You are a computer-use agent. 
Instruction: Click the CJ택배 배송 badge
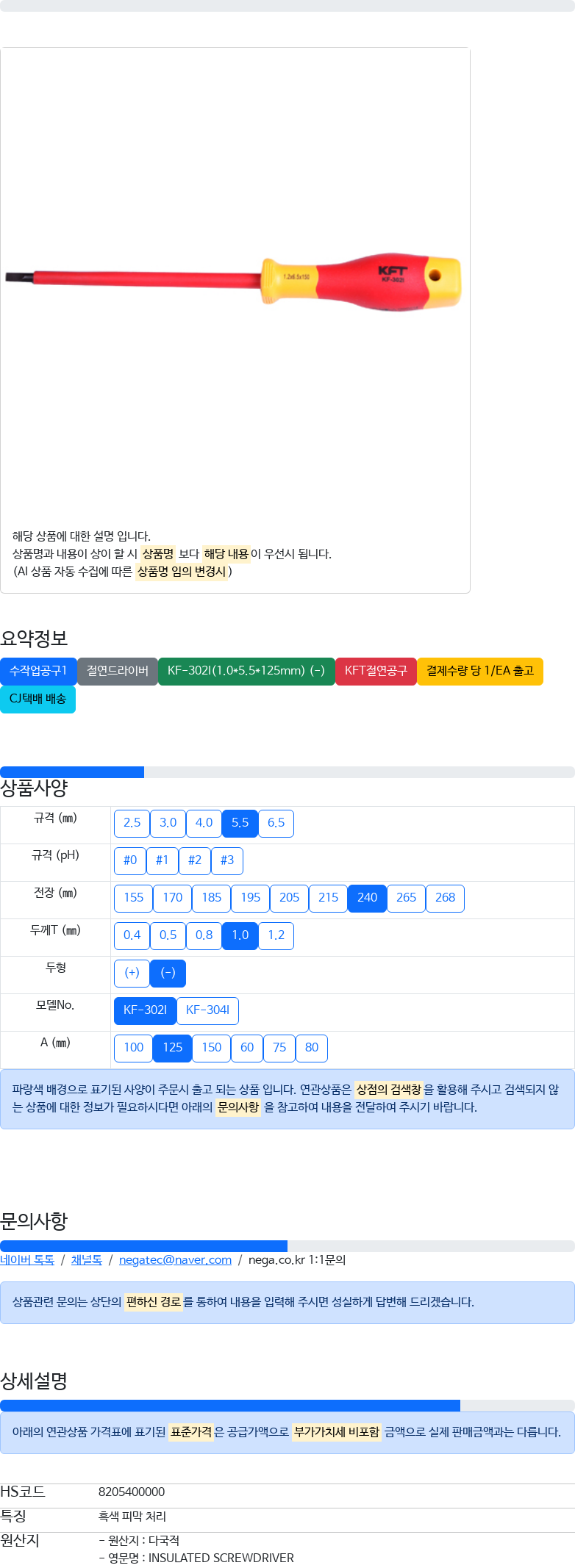pos(37,699)
